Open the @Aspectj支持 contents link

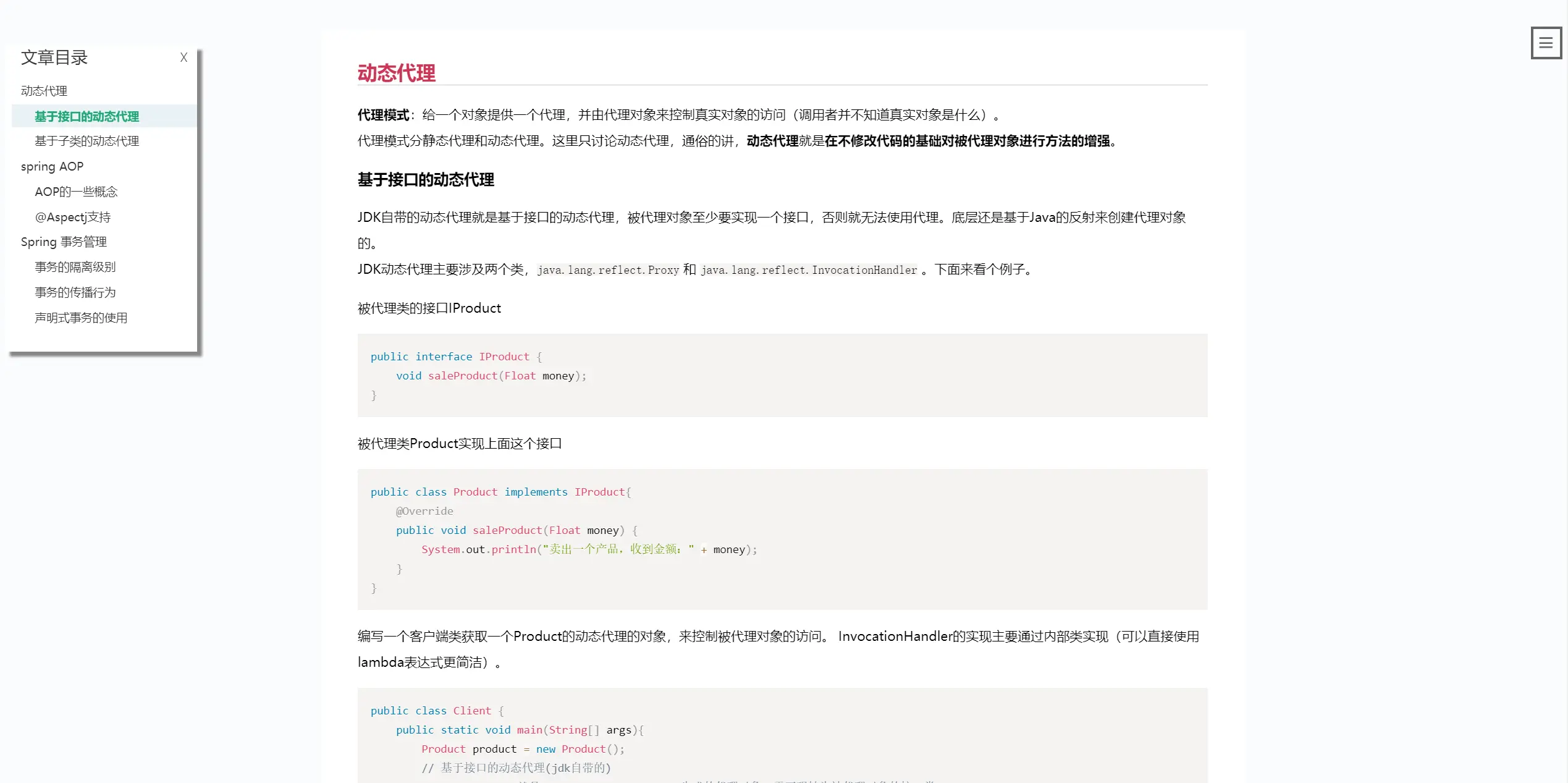pos(72,217)
